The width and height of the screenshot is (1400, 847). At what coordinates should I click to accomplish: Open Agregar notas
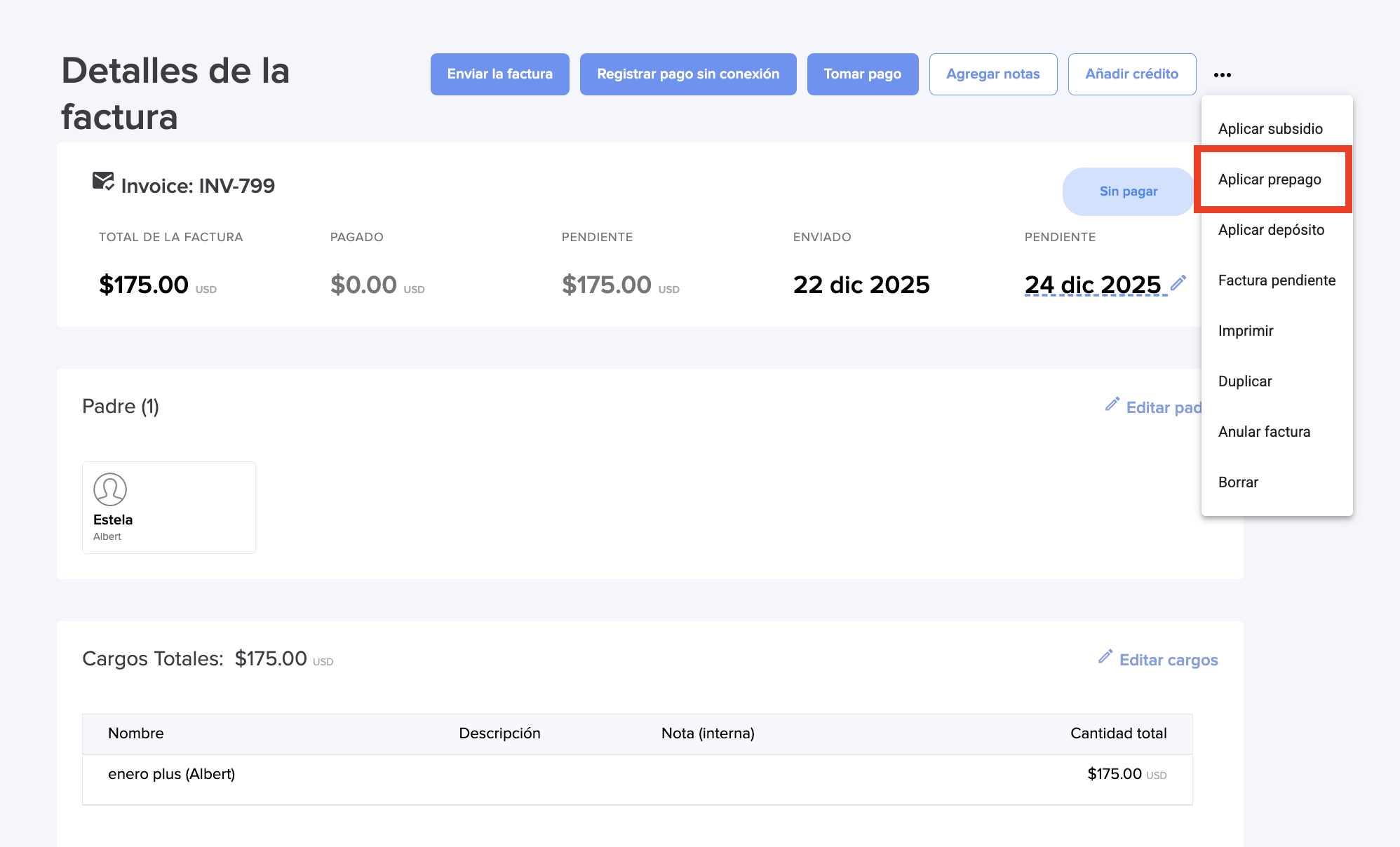tap(992, 74)
